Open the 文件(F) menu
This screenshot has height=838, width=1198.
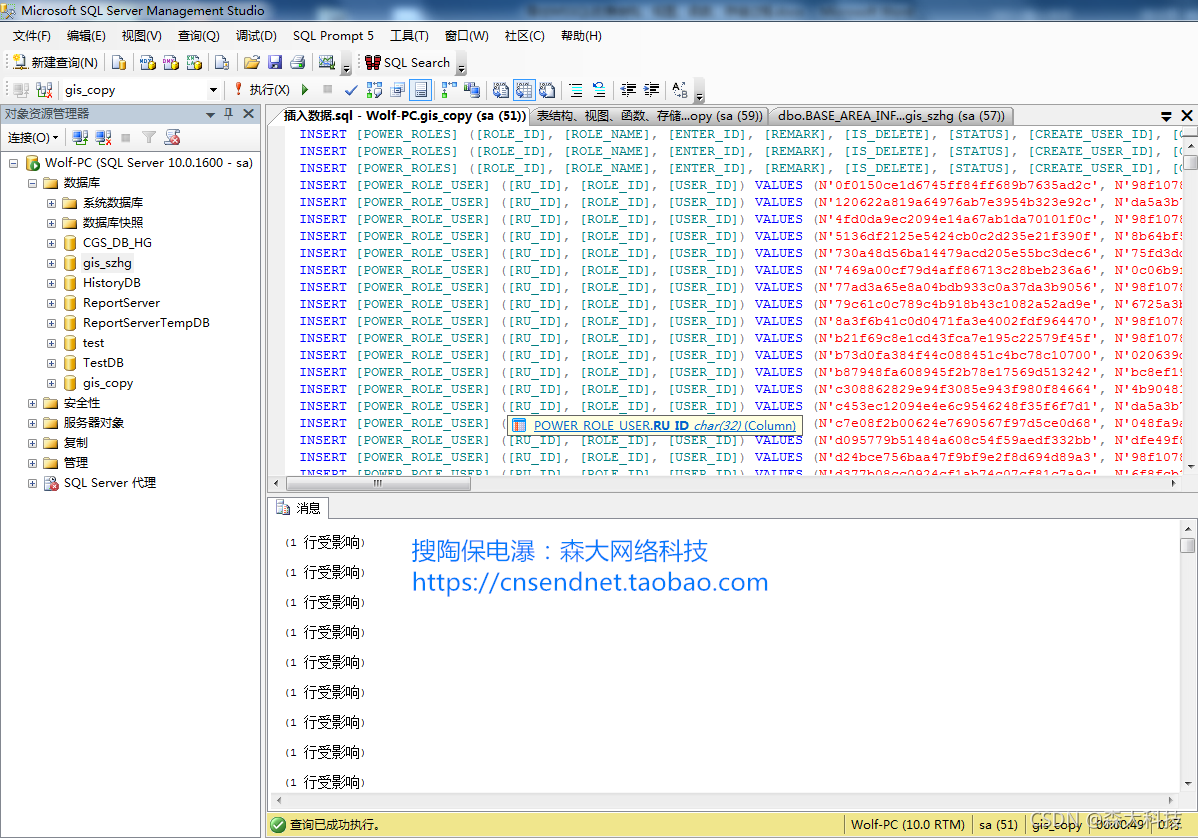31,36
